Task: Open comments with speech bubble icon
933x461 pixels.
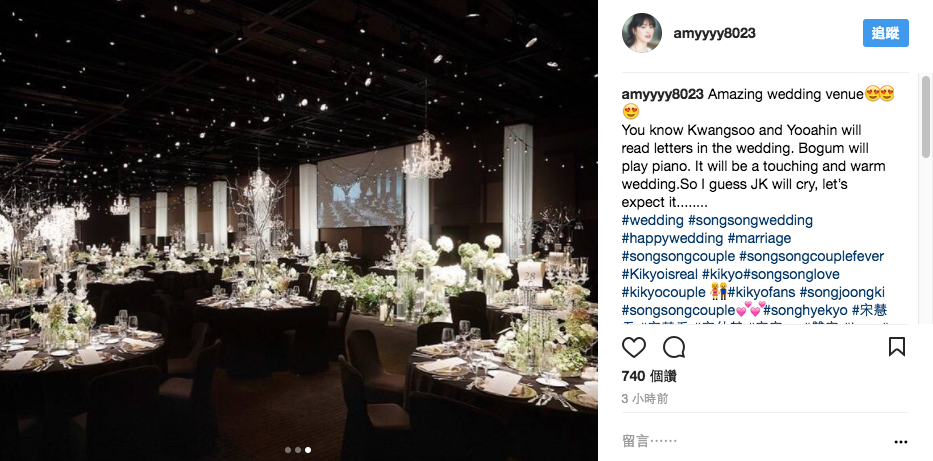Action: pyautogui.click(x=674, y=347)
